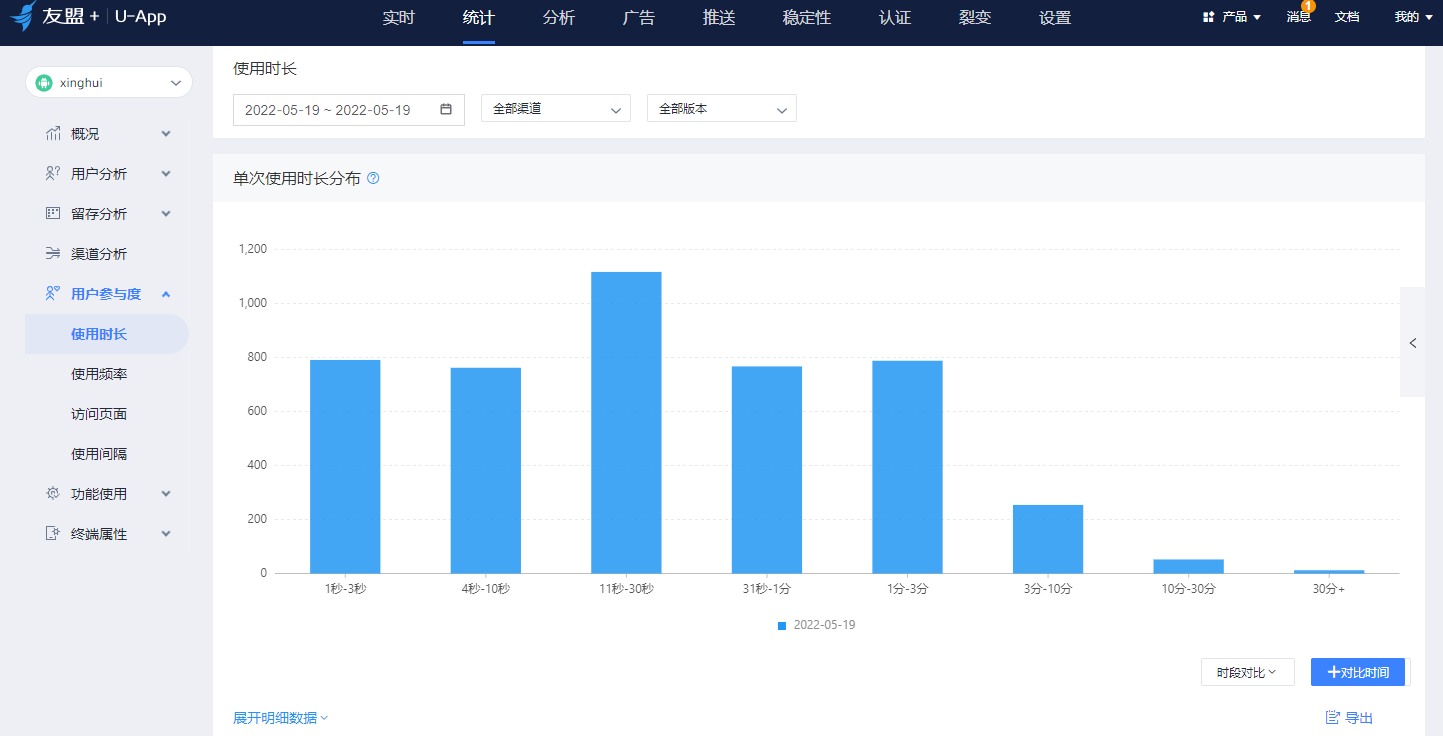Viewport: 1443px width, 736px height.
Task: Open the 设置 menu item
Action: (1054, 17)
